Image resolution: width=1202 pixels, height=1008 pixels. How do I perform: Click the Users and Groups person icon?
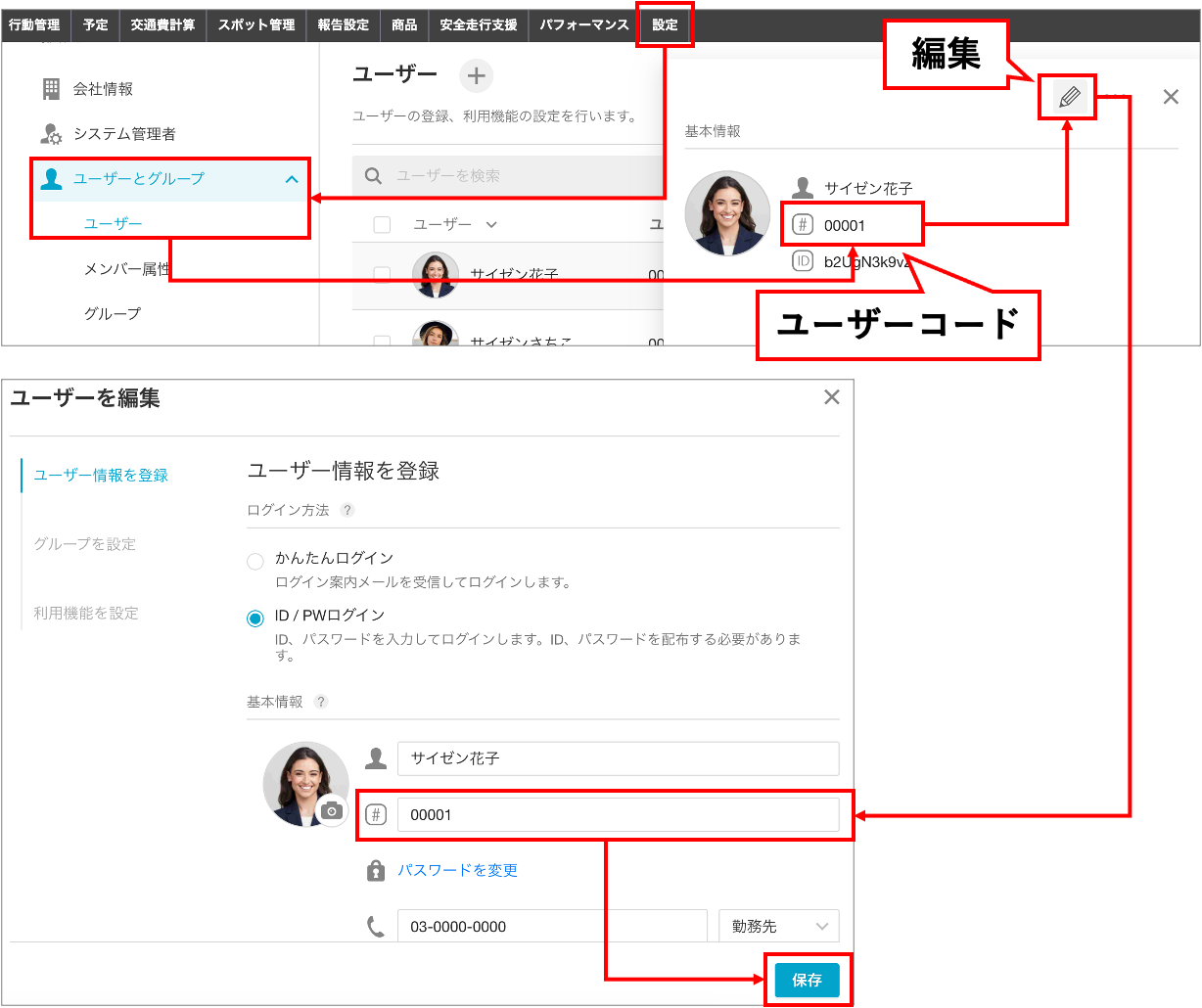tap(51, 179)
